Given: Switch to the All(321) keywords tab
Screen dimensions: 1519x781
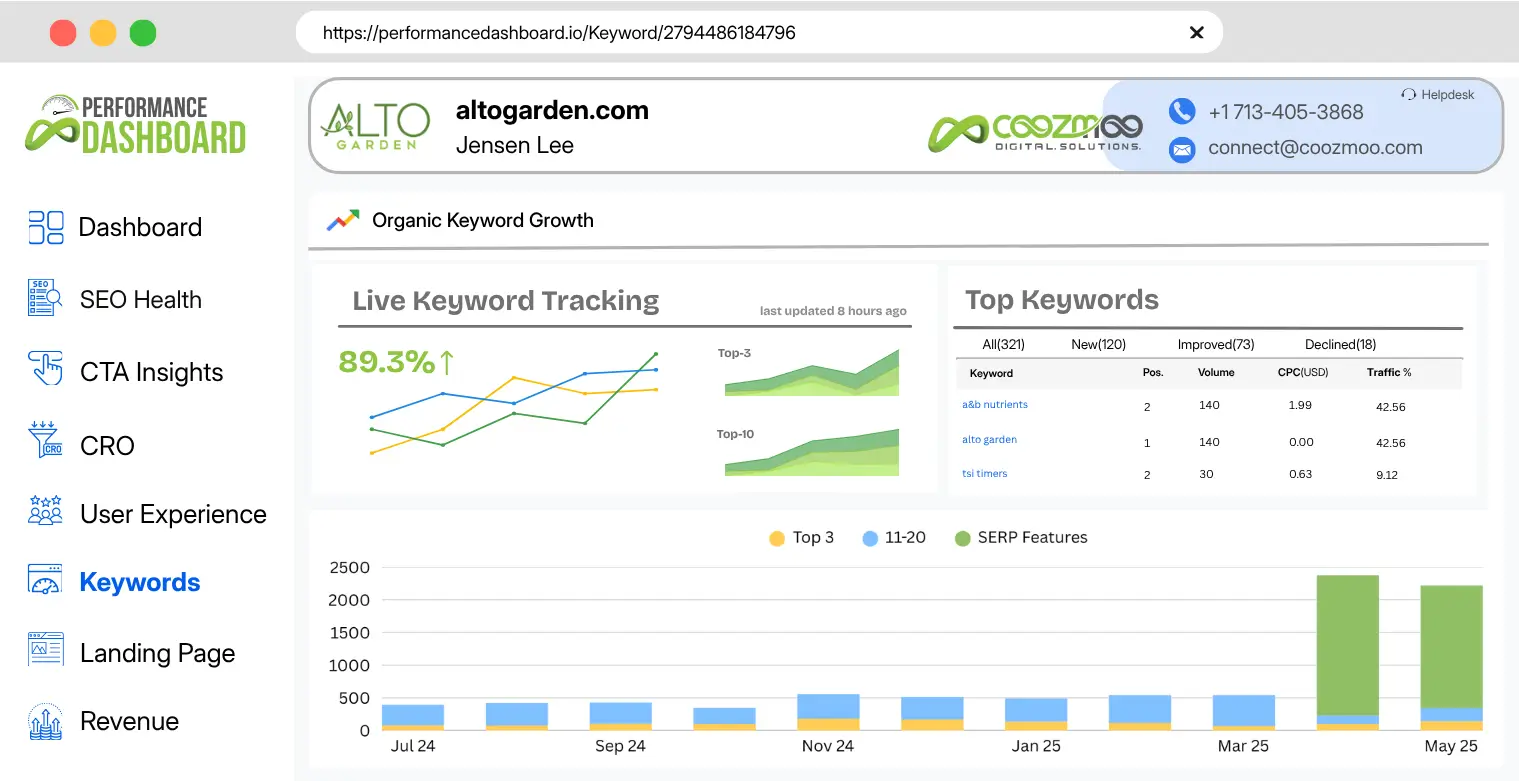Looking at the screenshot, I should (x=1004, y=344).
